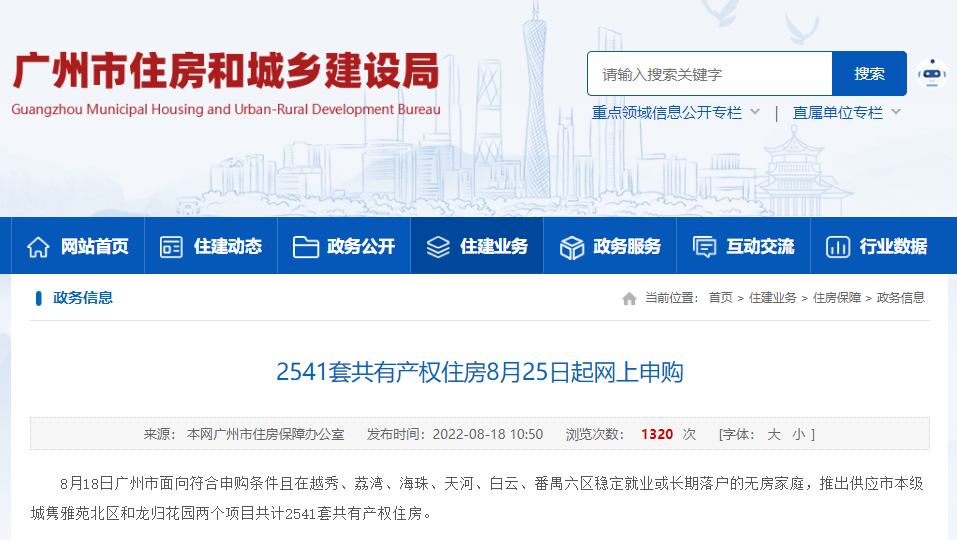Open 直属单位专栏 link
Viewport: 957px width, 540px height.
tap(837, 112)
